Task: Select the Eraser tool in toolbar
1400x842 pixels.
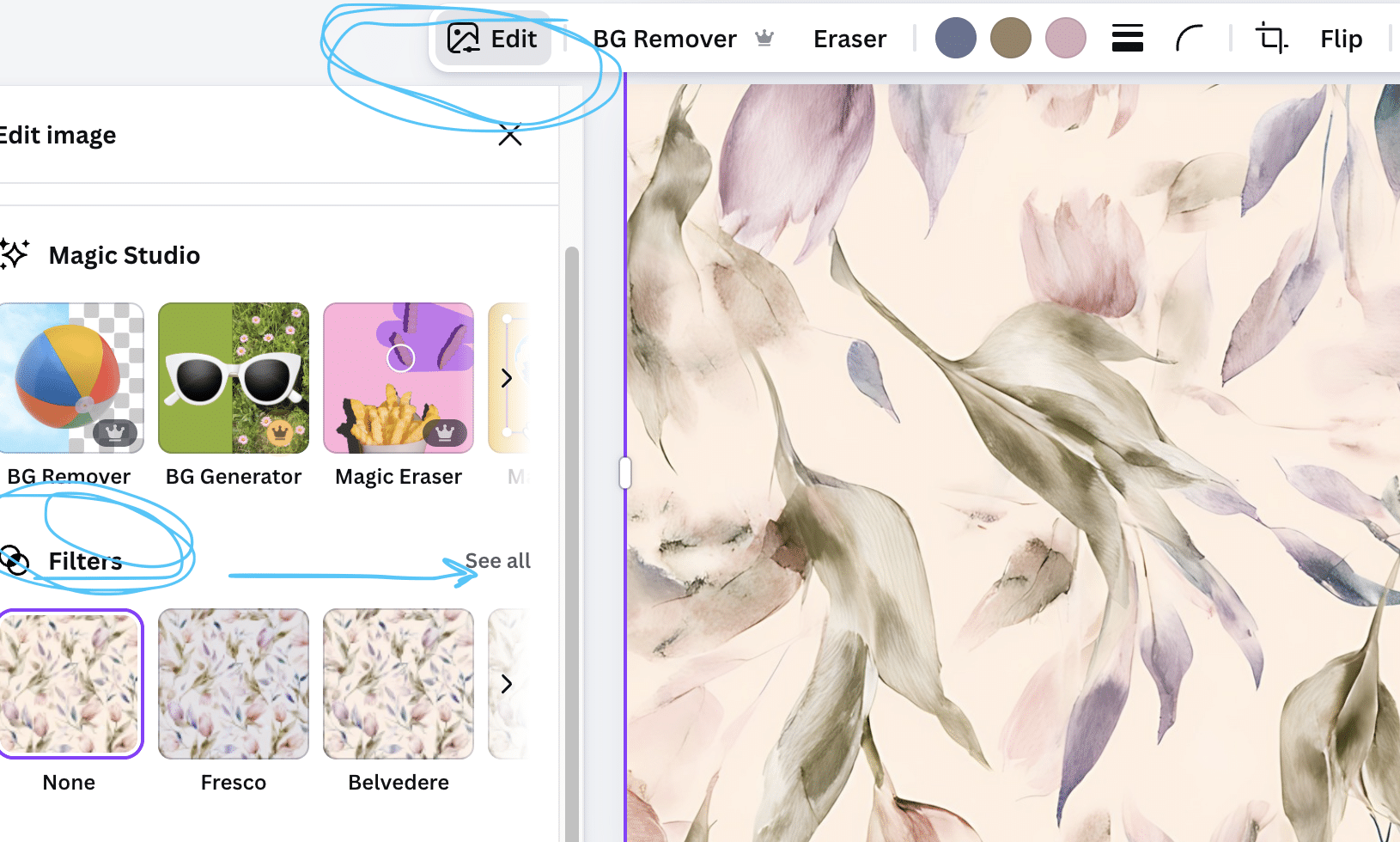Action: [849, 39]
